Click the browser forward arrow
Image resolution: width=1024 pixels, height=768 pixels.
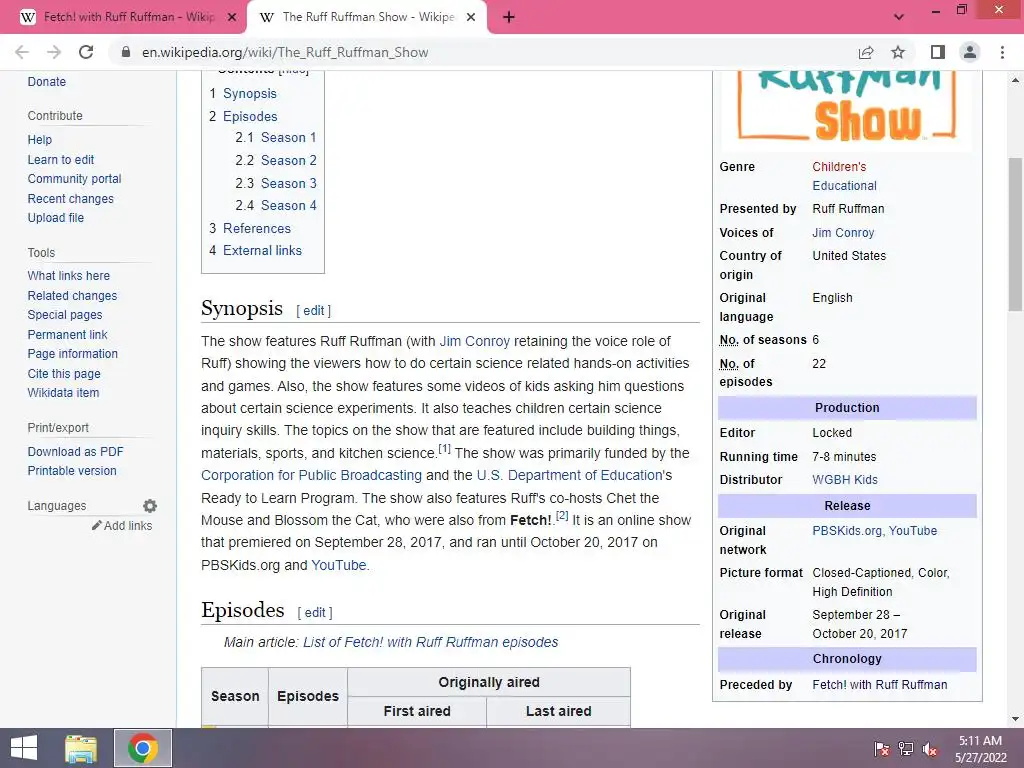coord(54,52)
